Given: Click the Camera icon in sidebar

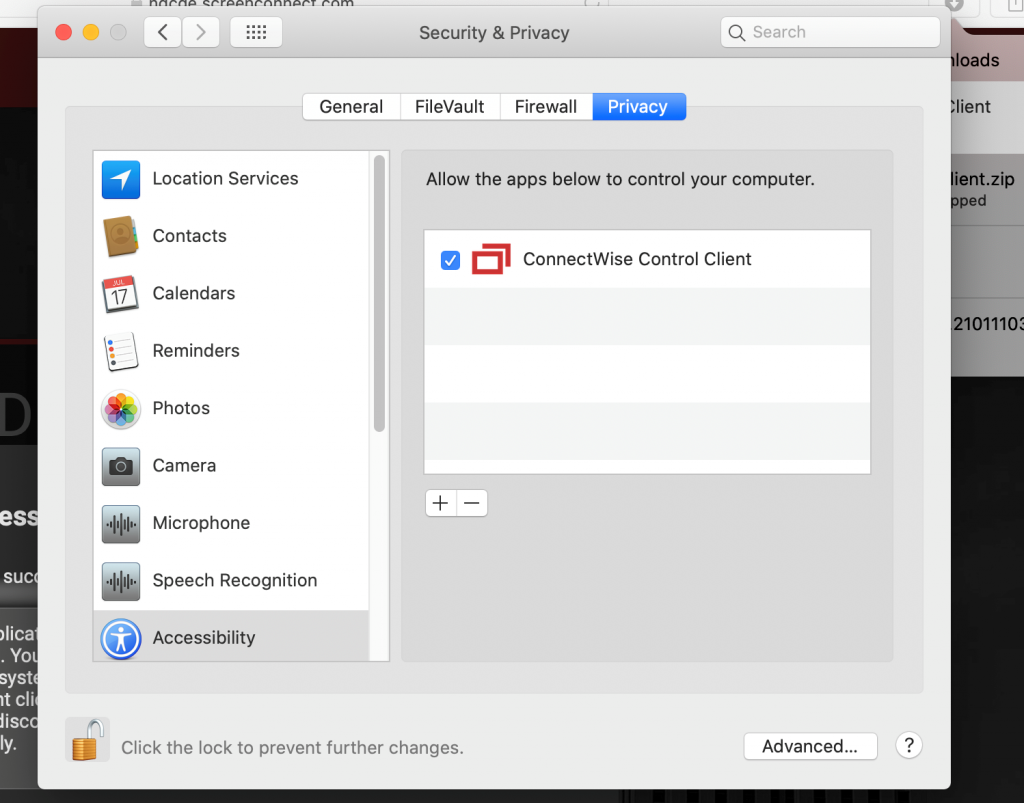Looking at the screenshot, I should click(121, 466).
